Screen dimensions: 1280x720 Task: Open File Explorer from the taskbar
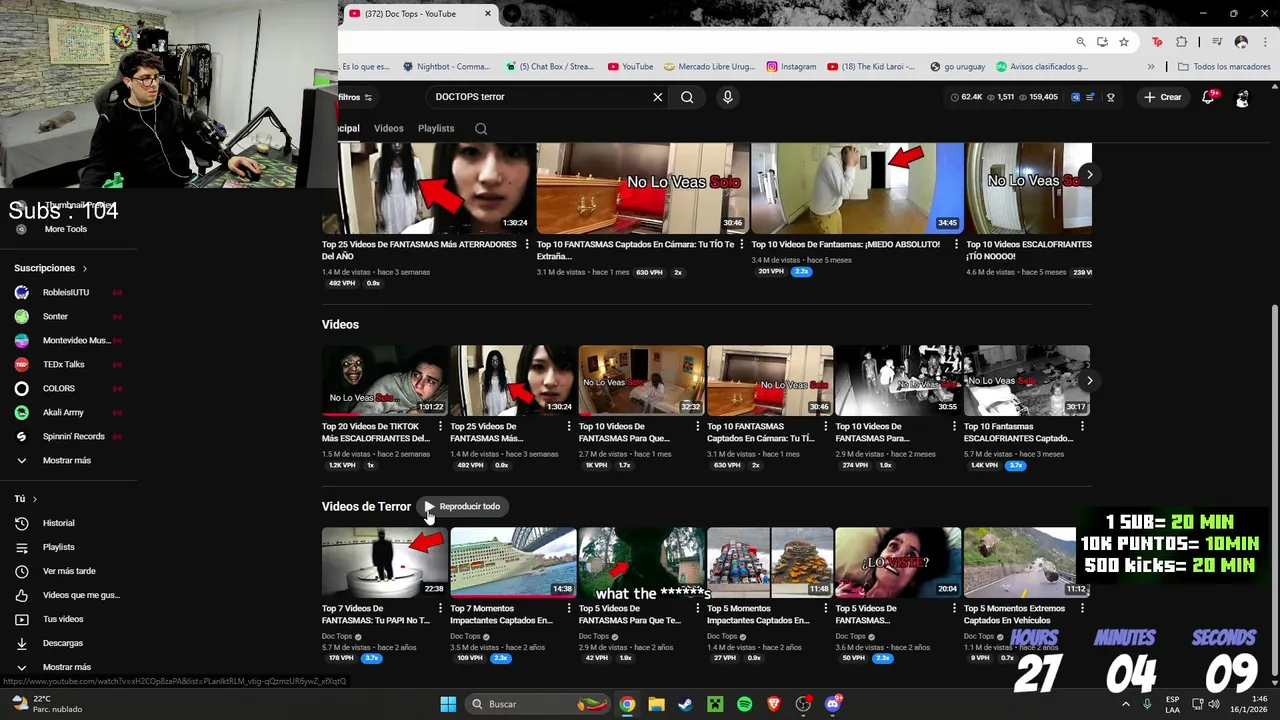pyautogui.click(x=656, y=704)
